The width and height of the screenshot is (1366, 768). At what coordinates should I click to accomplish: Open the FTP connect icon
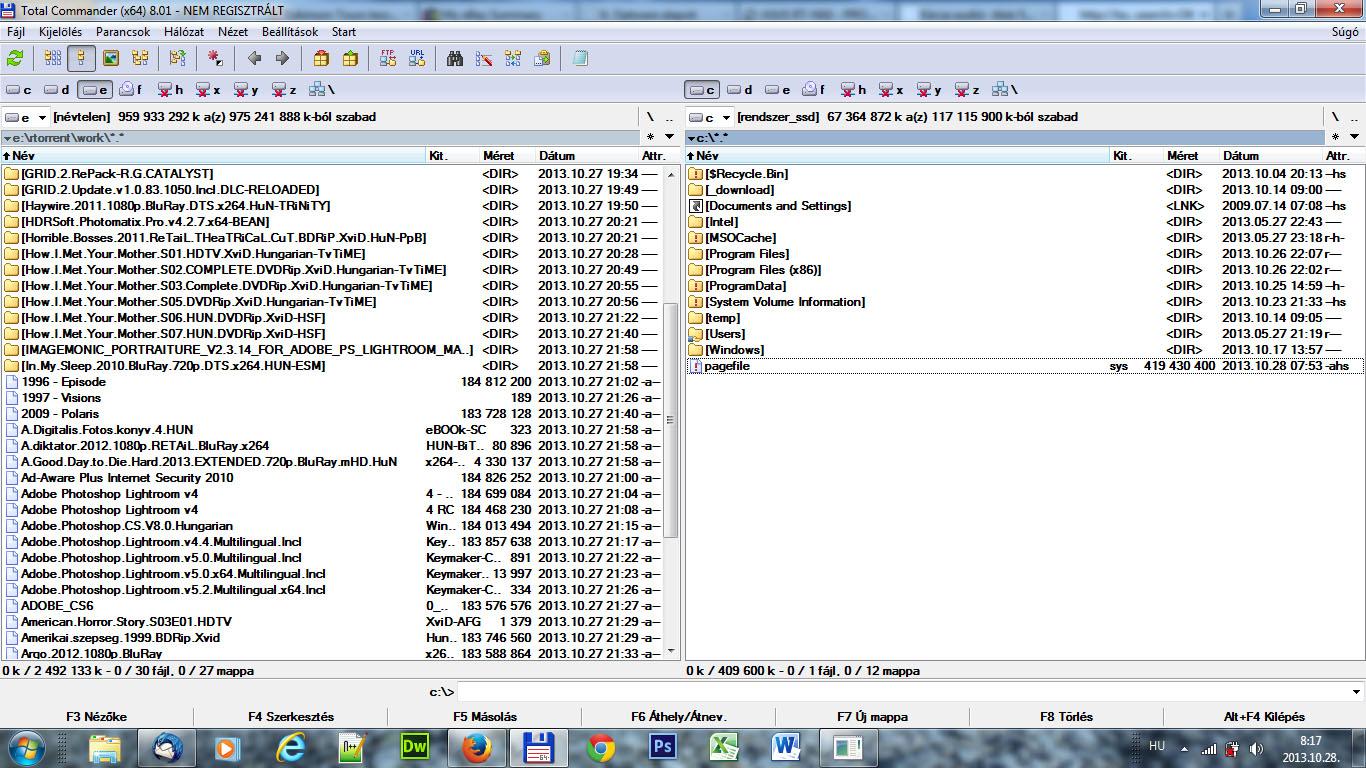pos(388,59)
